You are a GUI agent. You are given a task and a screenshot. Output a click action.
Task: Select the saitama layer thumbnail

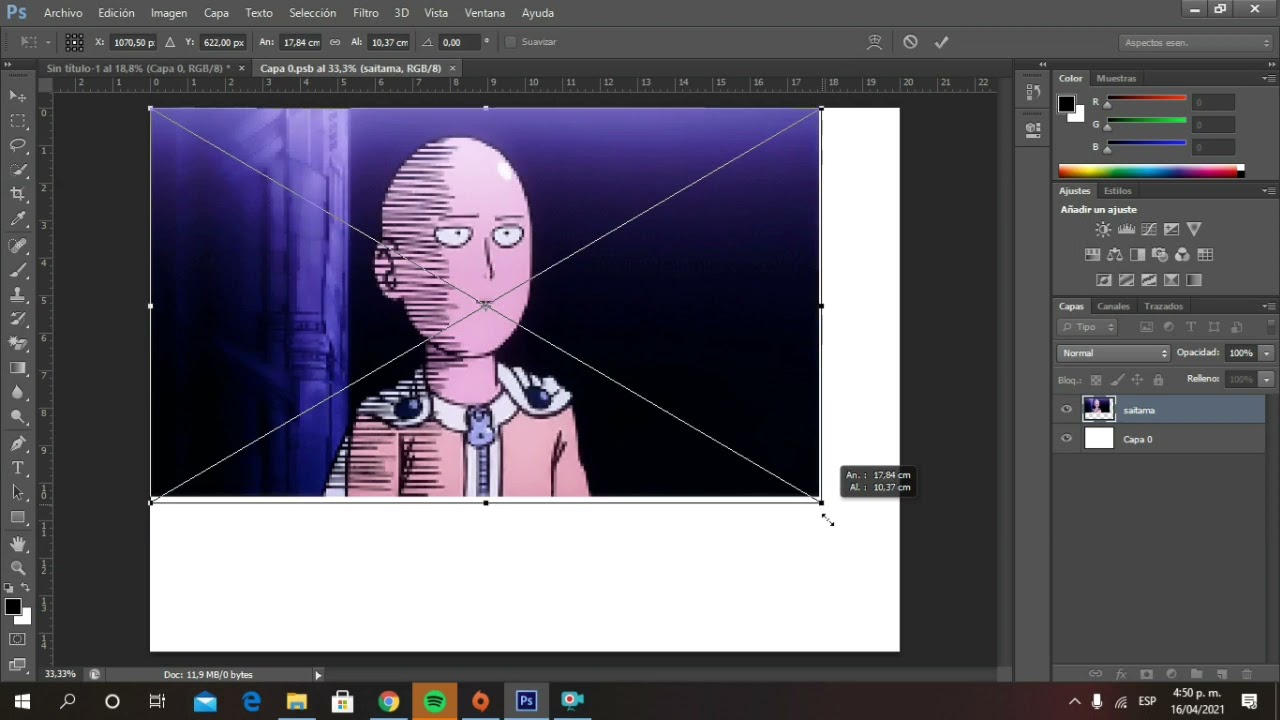[x=1098, y=409]
